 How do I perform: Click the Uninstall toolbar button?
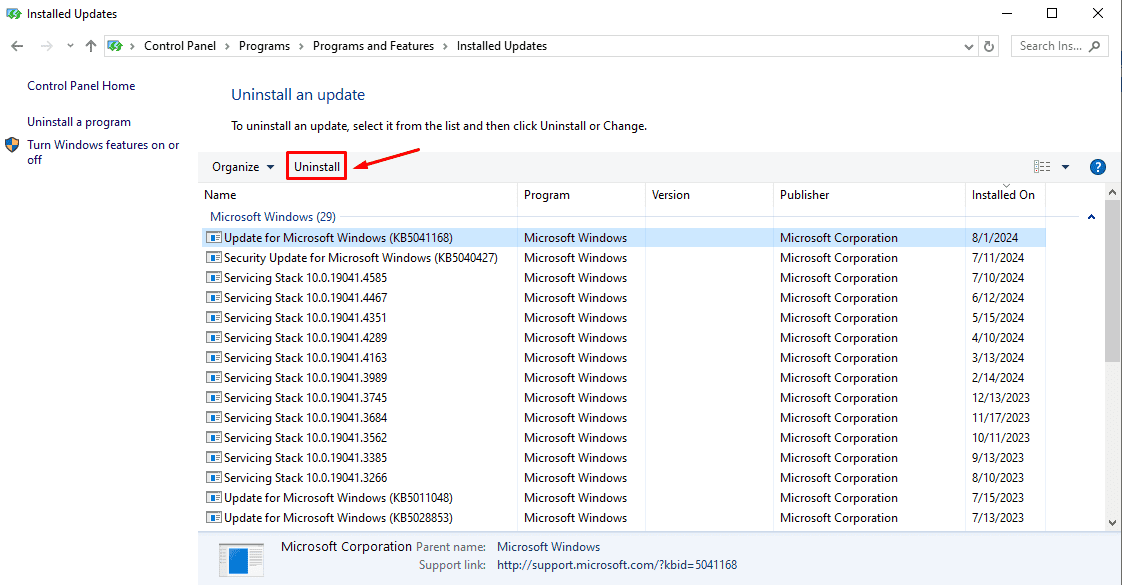pyautogui.click(x=317, y=167)
